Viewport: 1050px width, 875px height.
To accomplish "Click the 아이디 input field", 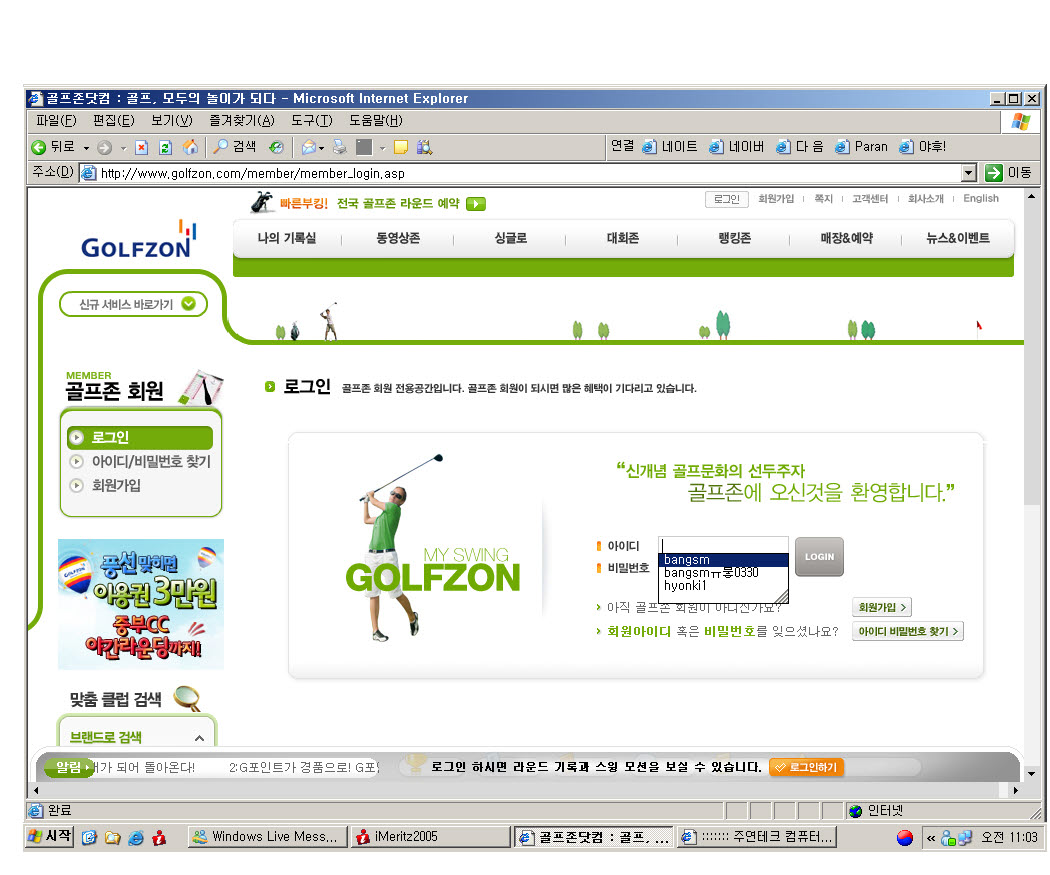I will pyautogui.click(x=723, y=545).
